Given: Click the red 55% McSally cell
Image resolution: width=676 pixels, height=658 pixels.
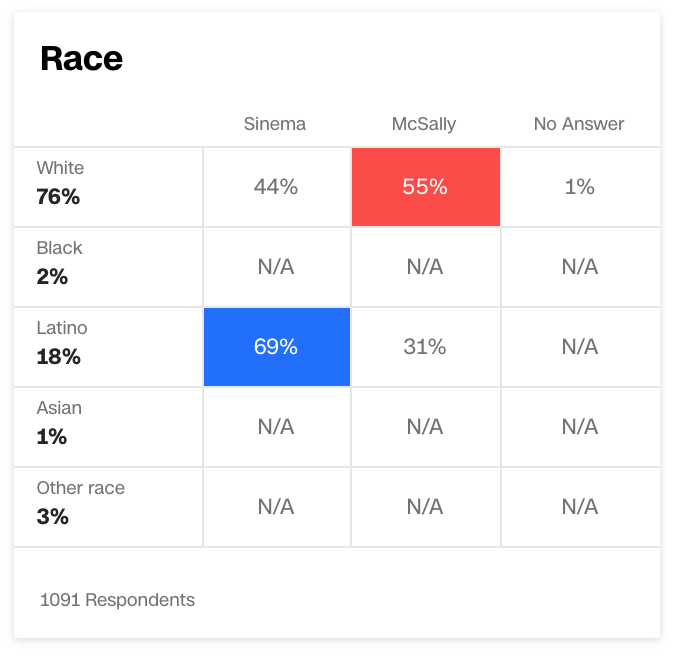Looking at the screenshot, I should coord(426,187).
